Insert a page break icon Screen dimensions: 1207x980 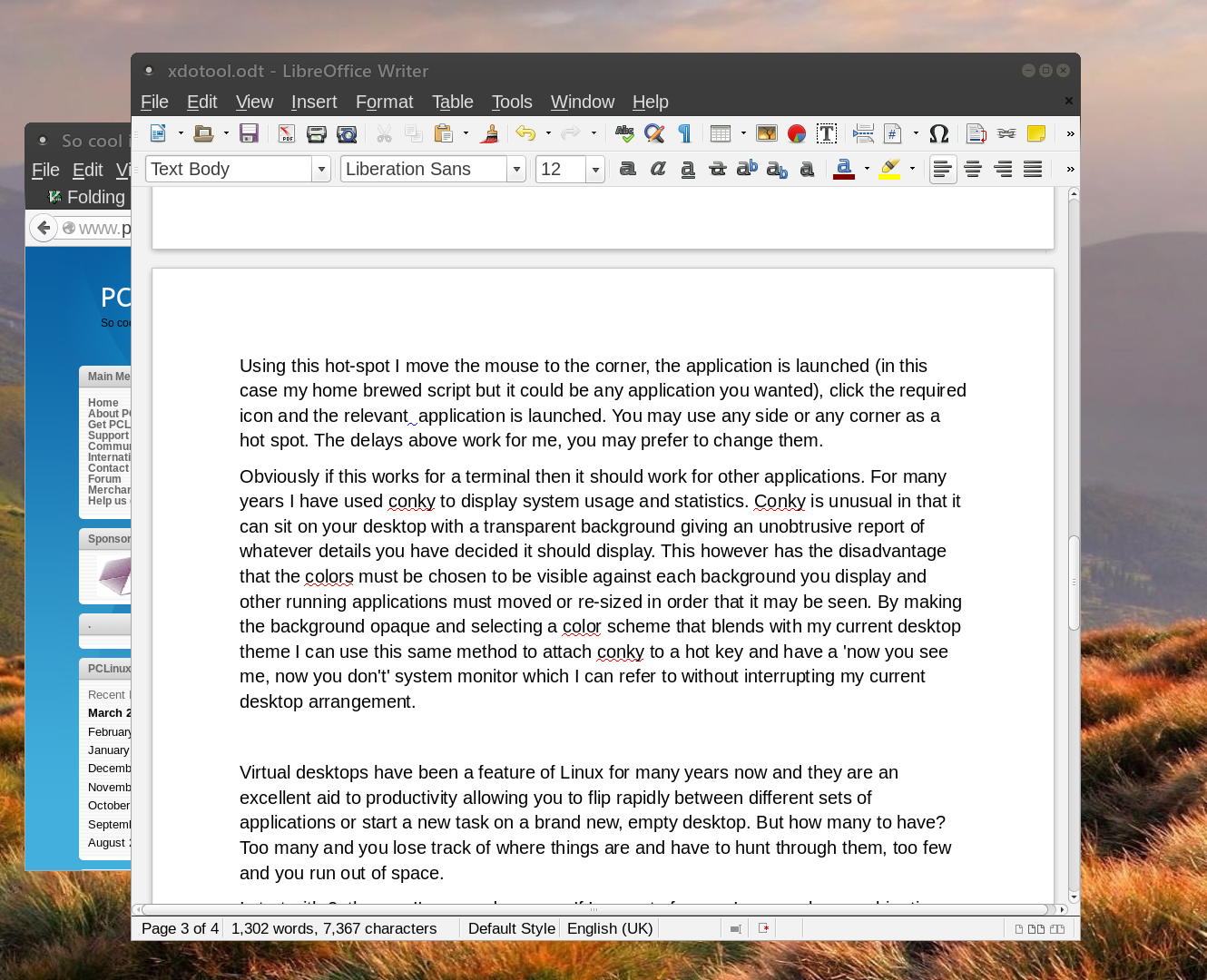pyautogui.click(x=863, y=133)
